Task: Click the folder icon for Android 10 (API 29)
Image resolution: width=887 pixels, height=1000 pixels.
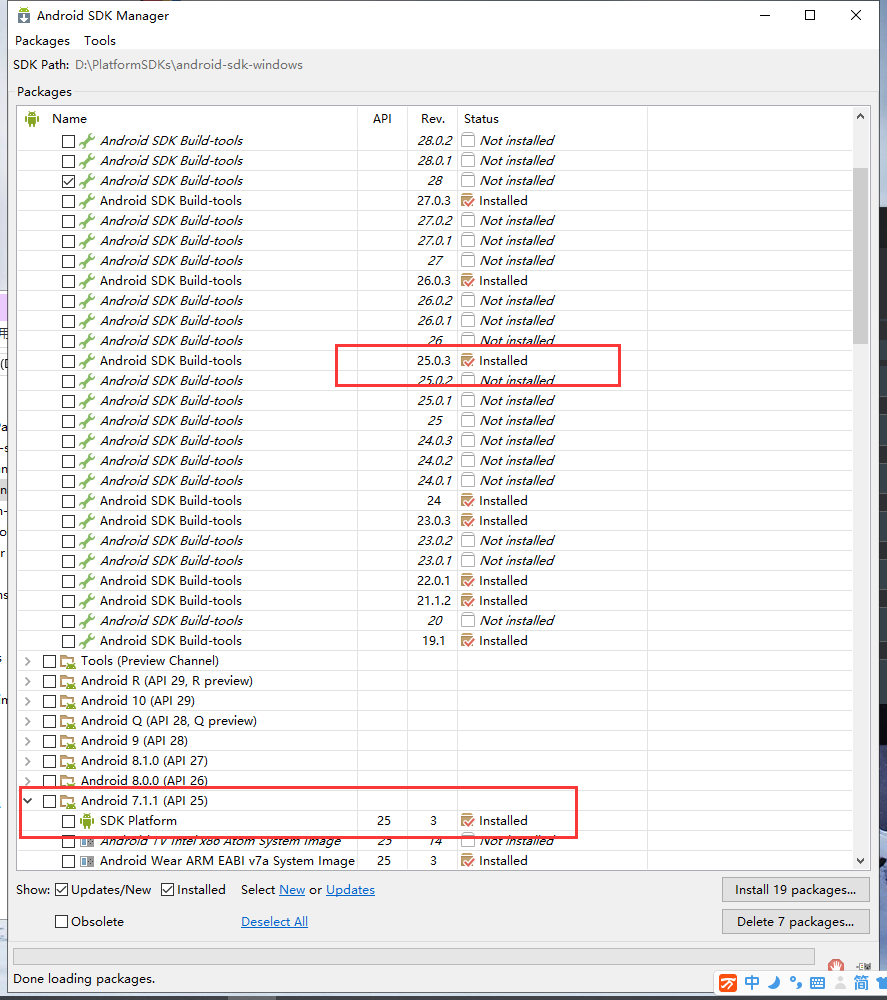Action: [x=68, y=702]
